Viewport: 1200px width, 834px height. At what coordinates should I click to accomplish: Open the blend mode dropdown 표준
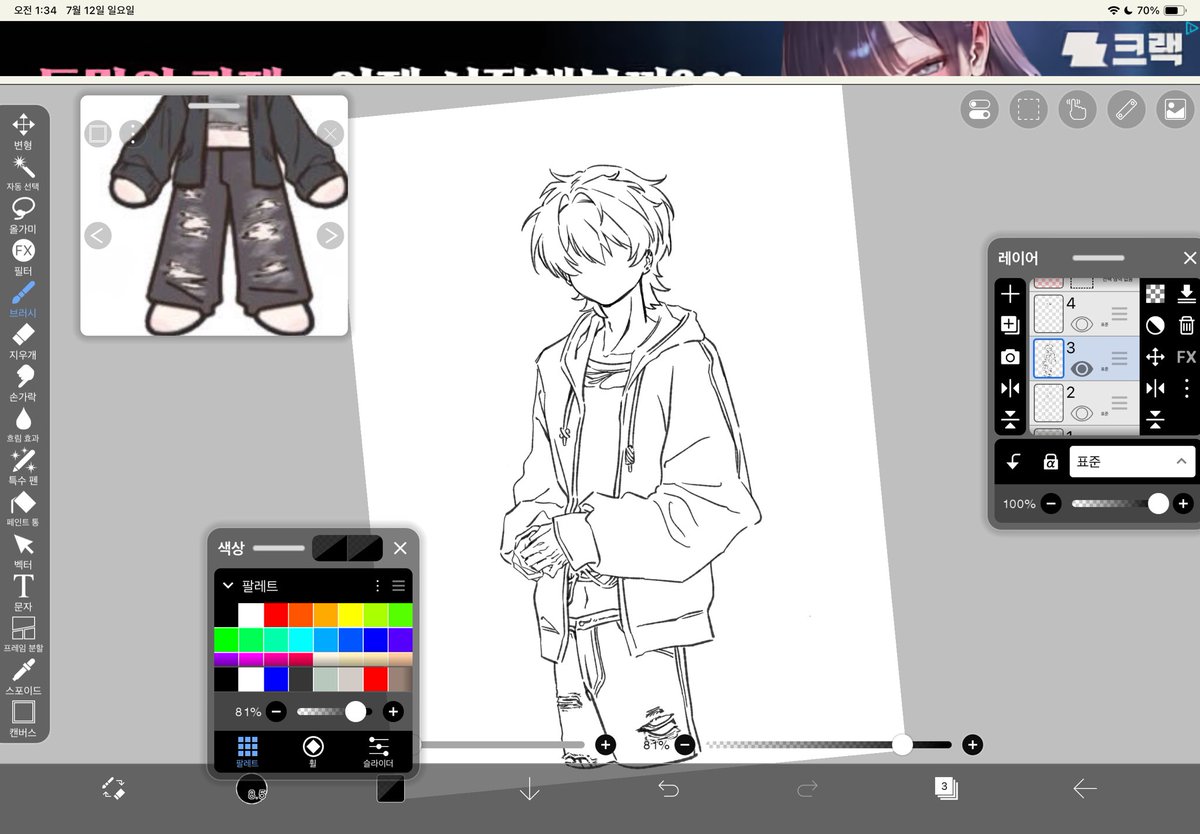point(1132,461)
